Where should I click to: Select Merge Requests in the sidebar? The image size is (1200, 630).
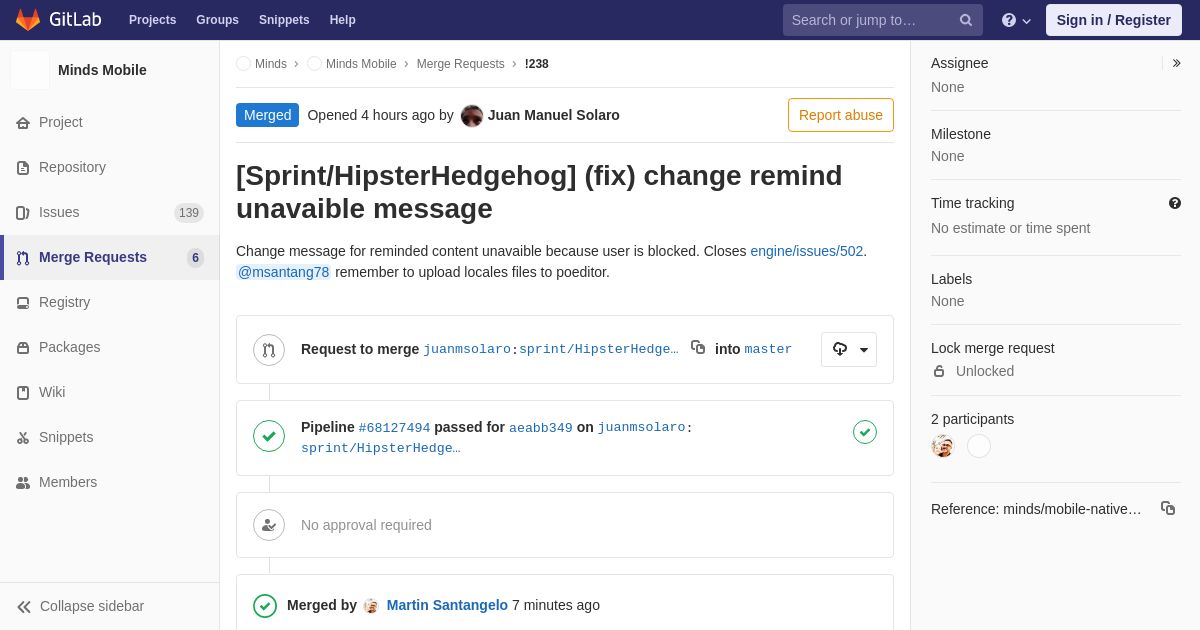(93, 257)
